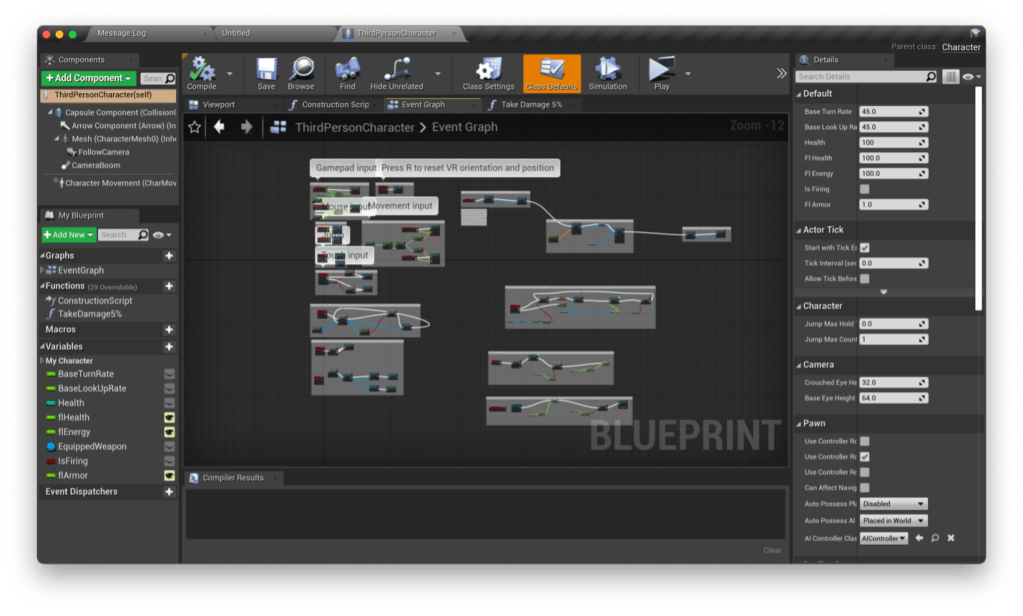This screenshot has width=1023, height=616.
Task: Start Simulation from the toolbar
Action: tap(607, 70)
